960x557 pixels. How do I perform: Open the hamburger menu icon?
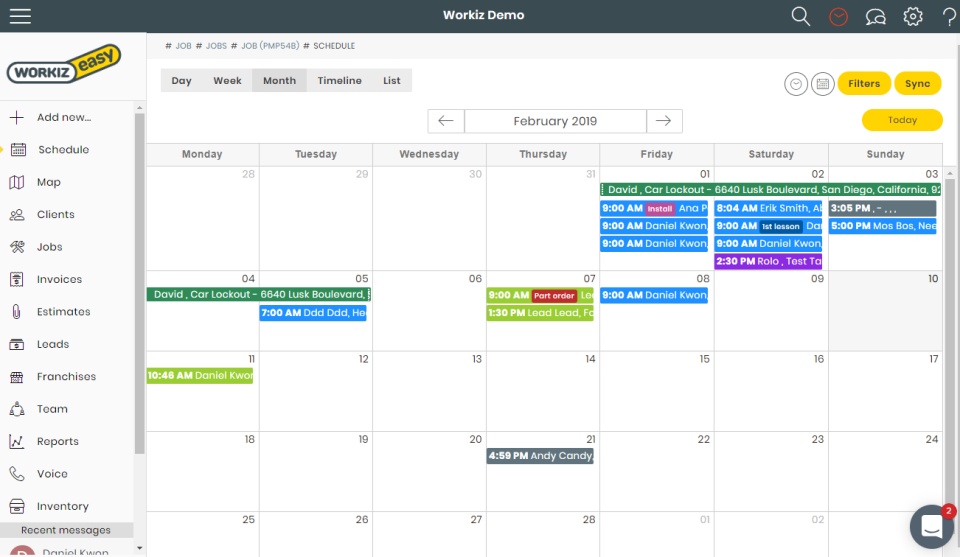20,16
